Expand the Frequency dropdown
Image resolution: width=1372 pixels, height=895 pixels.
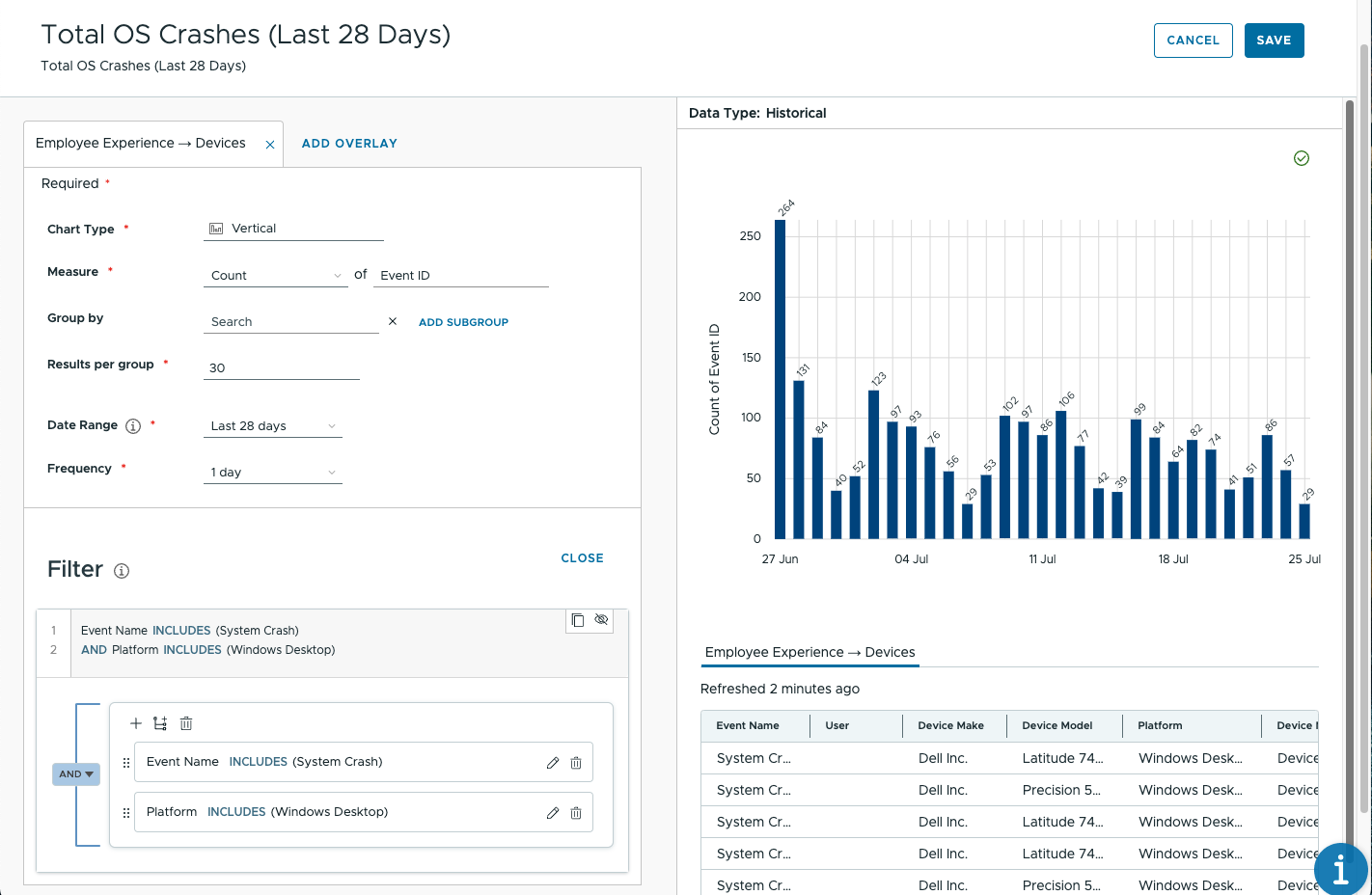[x=273, y=473]
